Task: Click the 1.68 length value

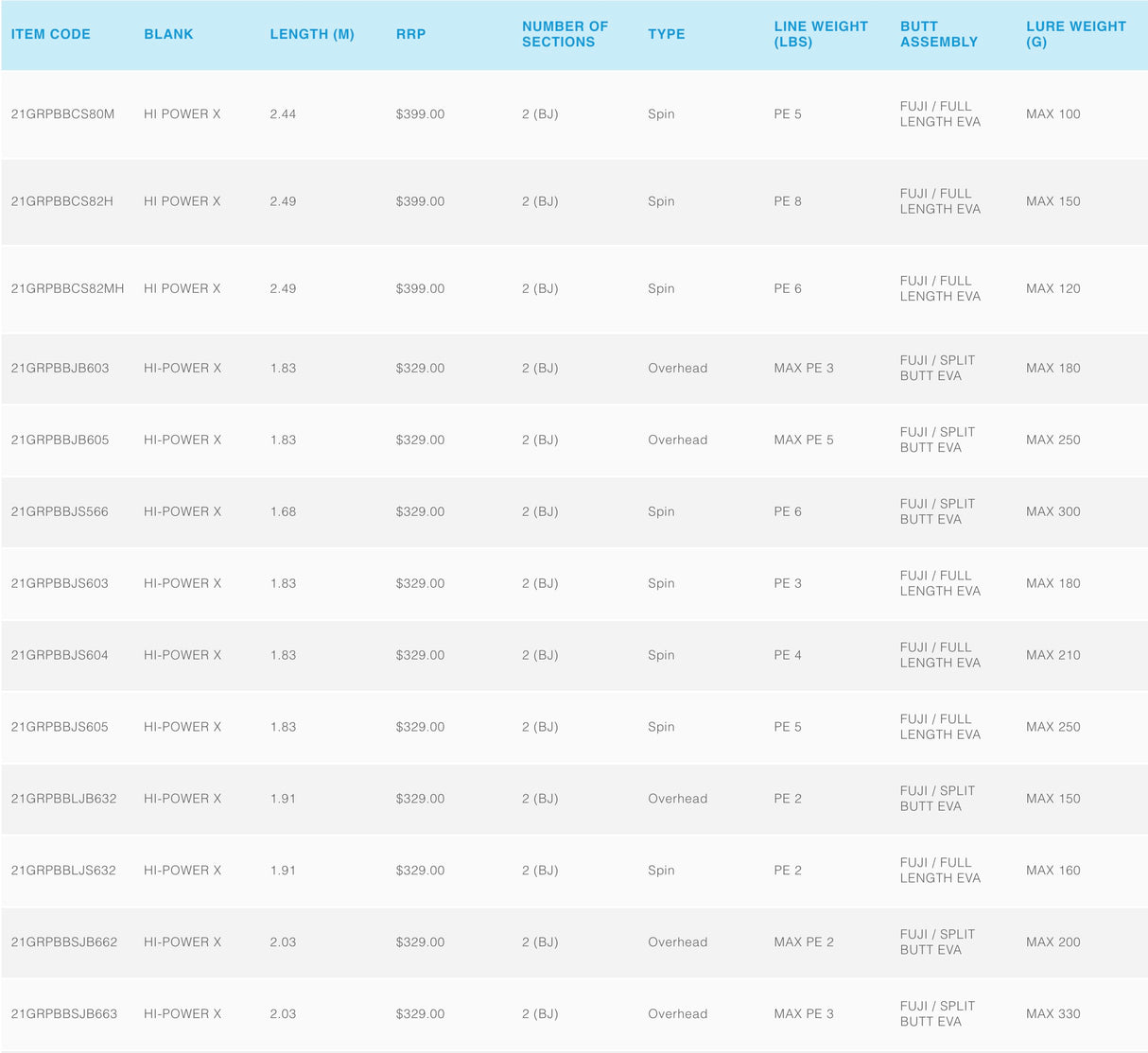Action: click(283, 511)
